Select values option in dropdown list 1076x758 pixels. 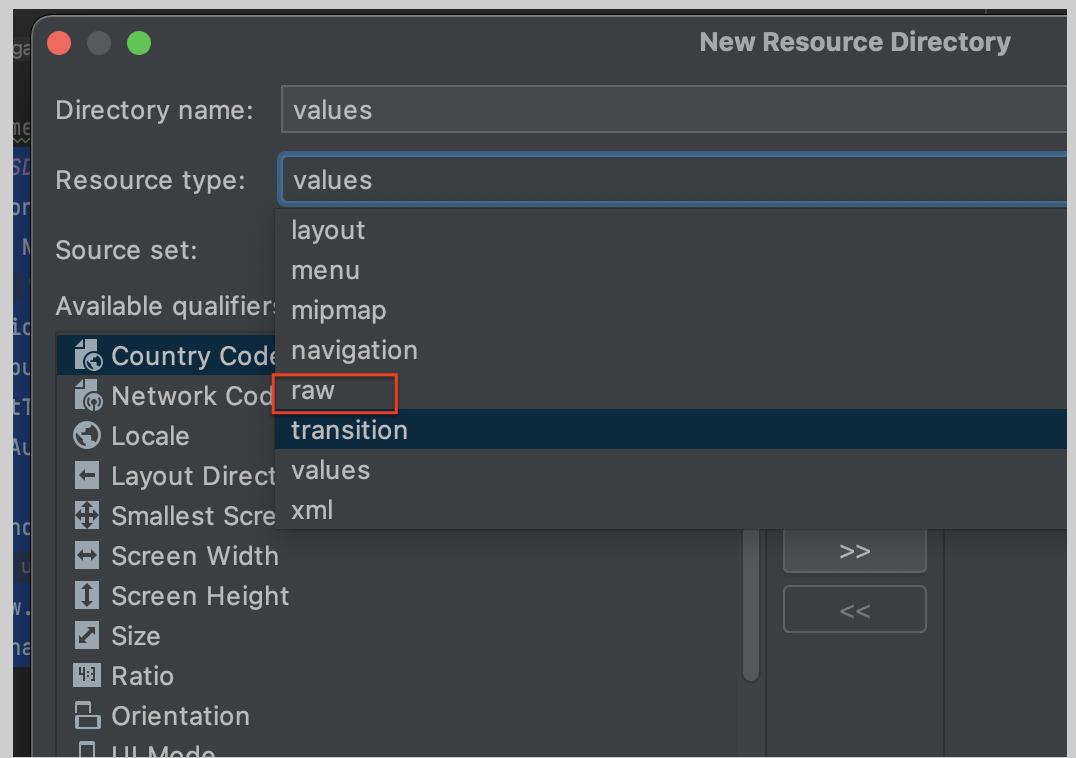click(x=670, y=470)
